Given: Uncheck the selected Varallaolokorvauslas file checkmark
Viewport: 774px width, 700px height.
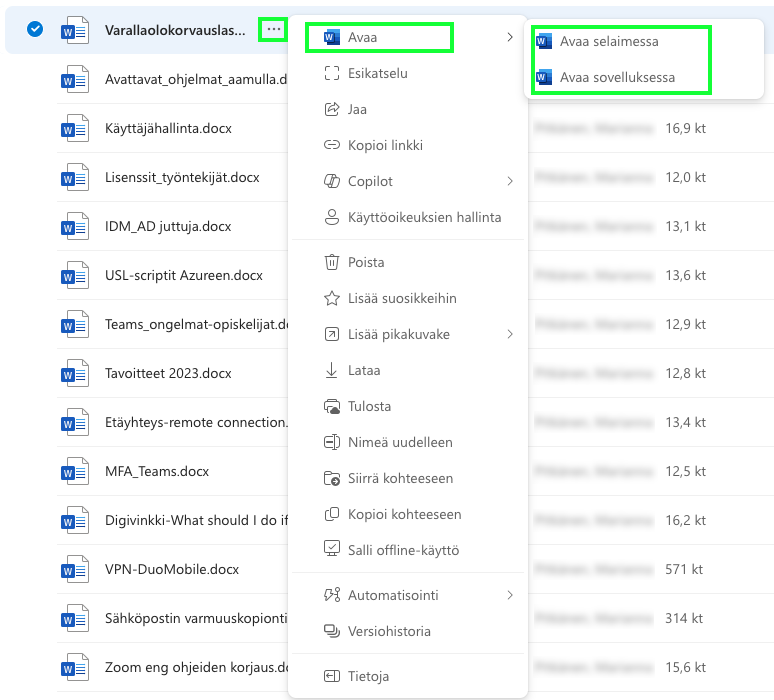Looking at the screenshot, I should coord(35,29).
